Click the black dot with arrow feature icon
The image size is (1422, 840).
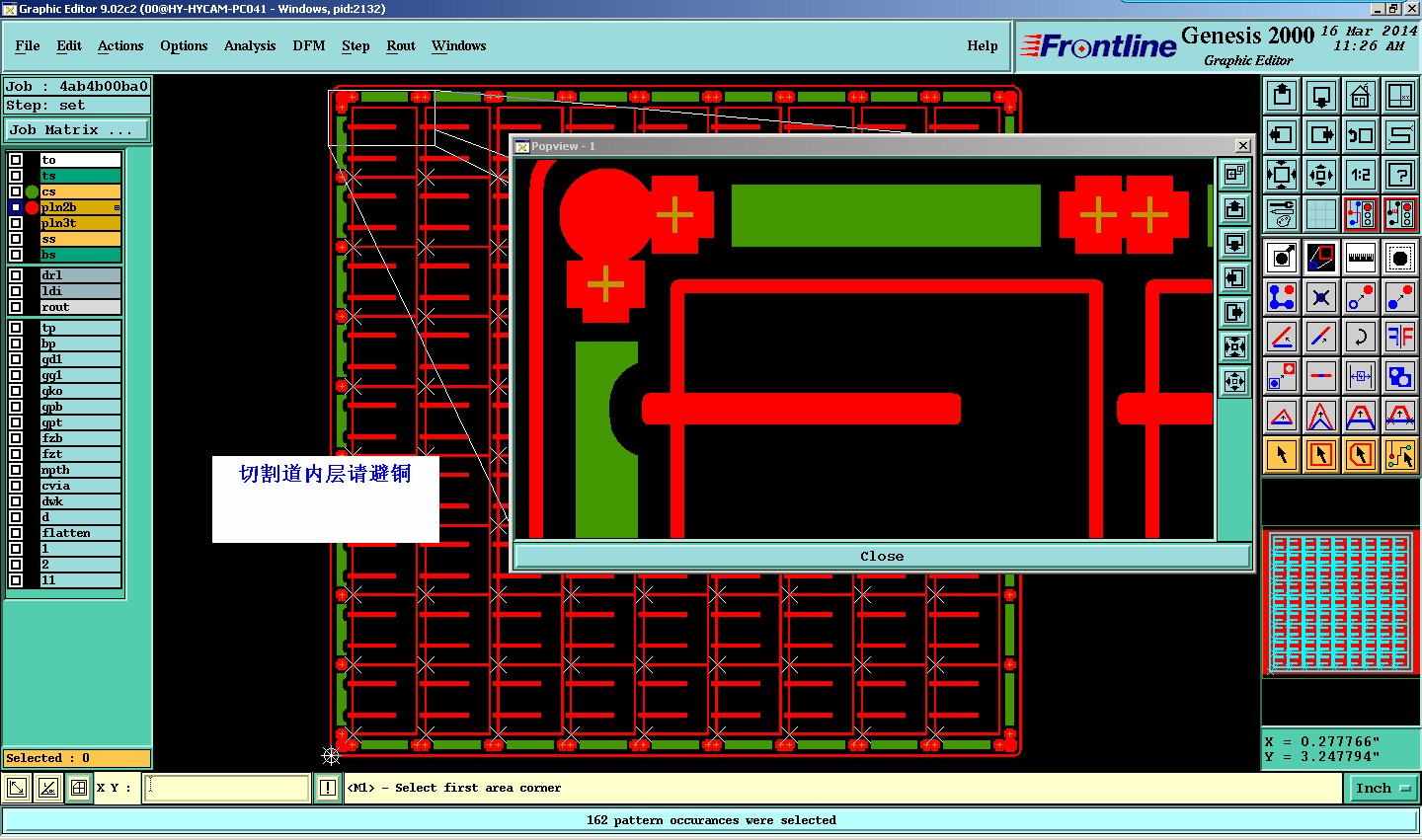pyautogui.click(x=1282, y=258)
